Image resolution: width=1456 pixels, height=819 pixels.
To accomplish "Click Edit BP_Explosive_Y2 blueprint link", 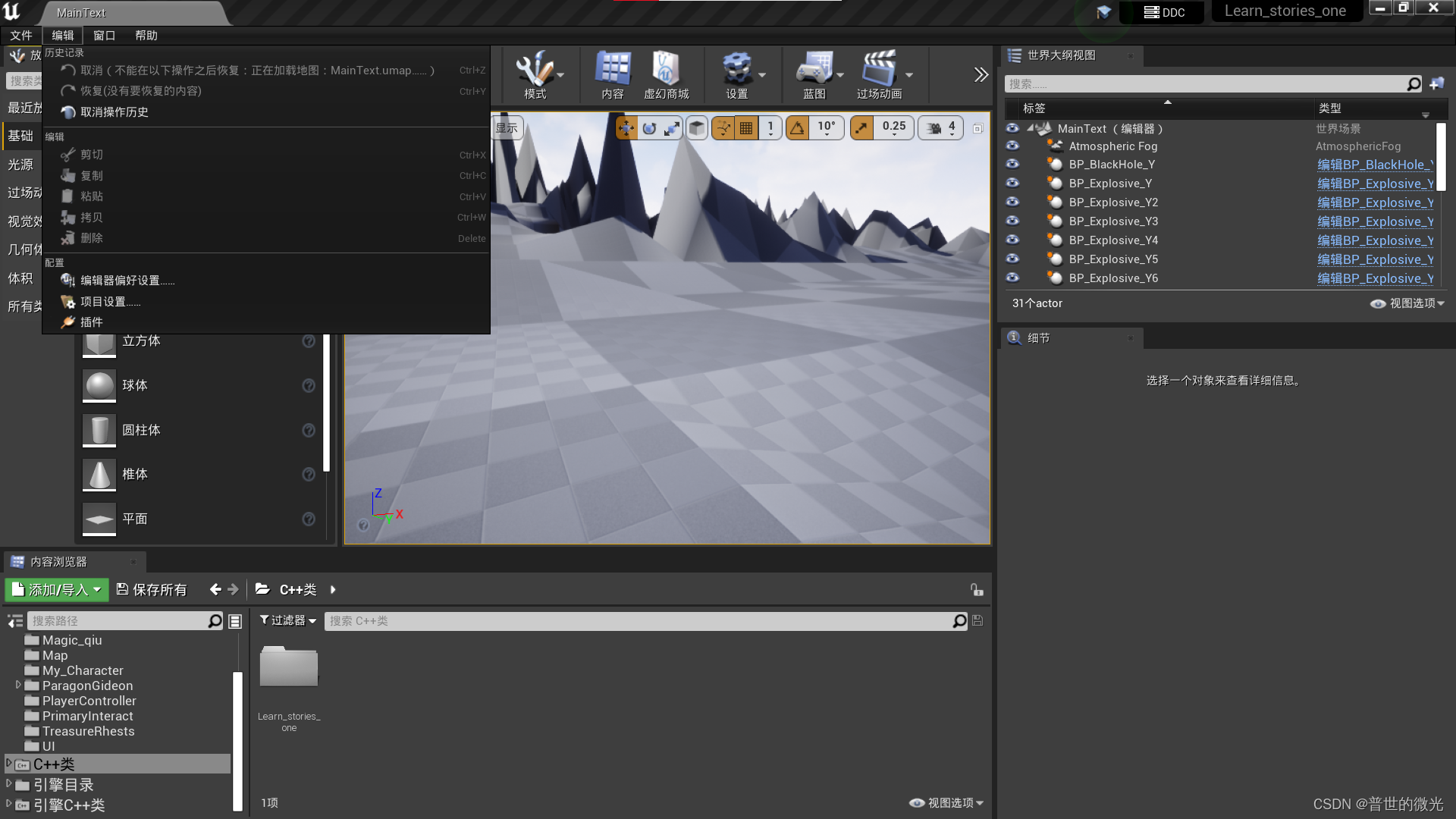I will tap(1375, 202).
